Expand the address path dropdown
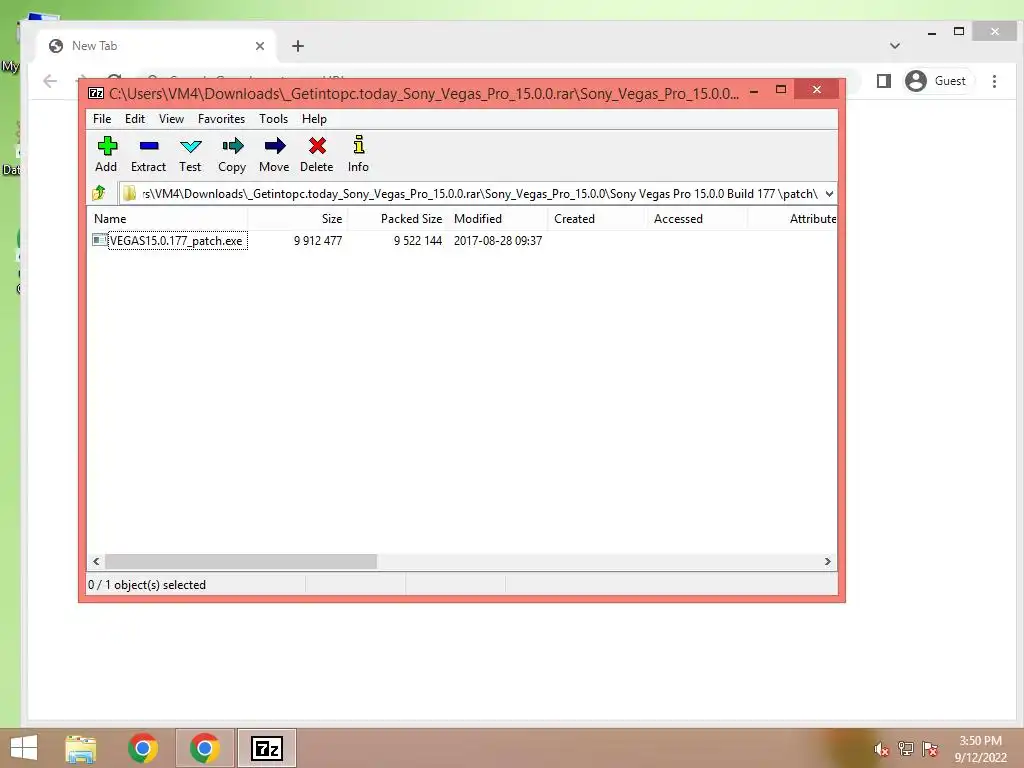Image resolution: width=1024 pixels, height=768 pixels. tap(829, 193)
